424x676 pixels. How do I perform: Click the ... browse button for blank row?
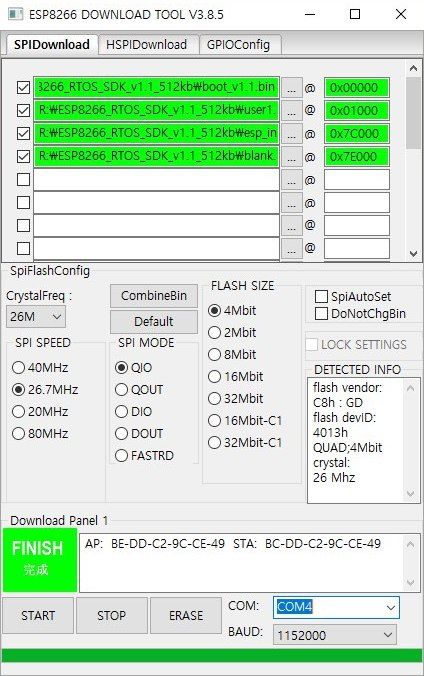pos(292,156)
